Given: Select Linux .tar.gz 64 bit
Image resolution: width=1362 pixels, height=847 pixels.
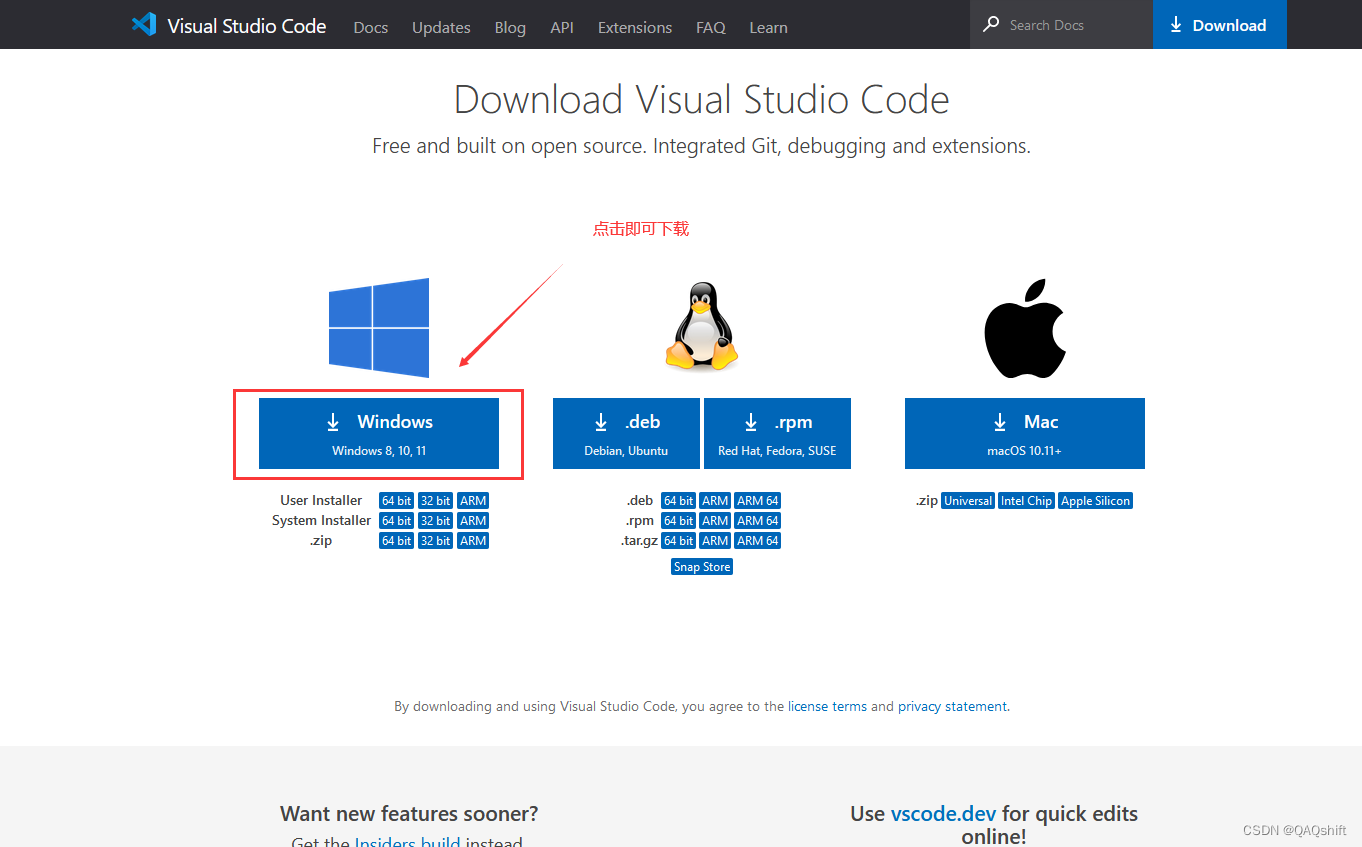Looking at the screenshot, I should pos(678,541).
